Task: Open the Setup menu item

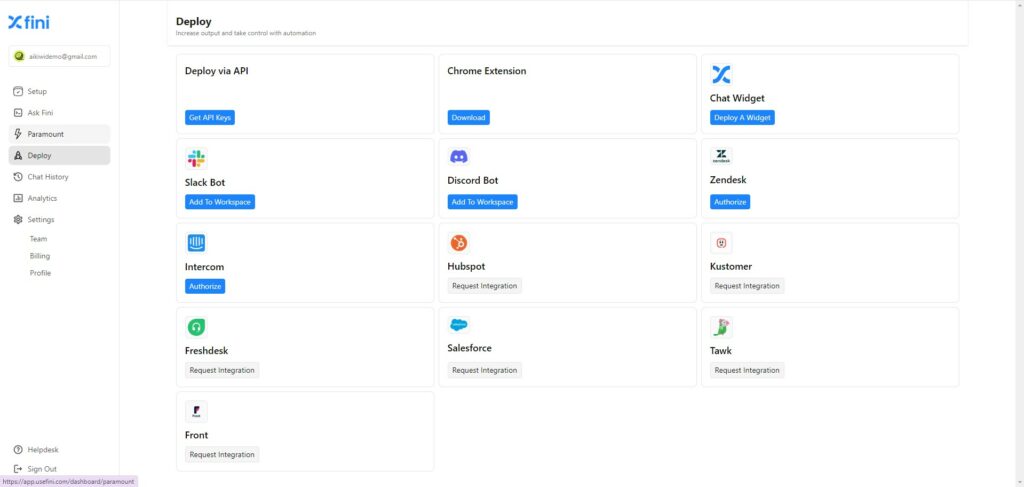Action: click(59, 91)
